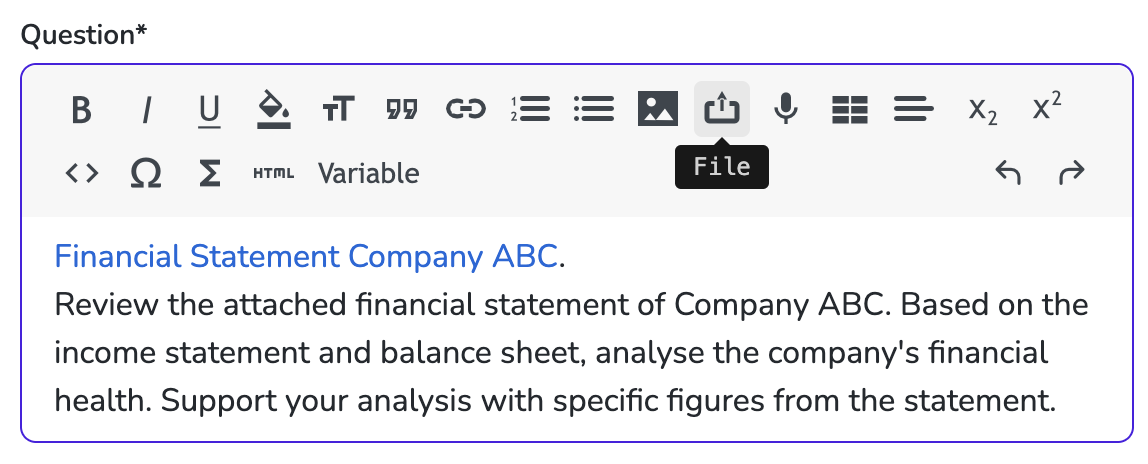1148x464 pixels.
Task: Apply italic formatting
Action: pyautogui.click(x=146, y=110)
